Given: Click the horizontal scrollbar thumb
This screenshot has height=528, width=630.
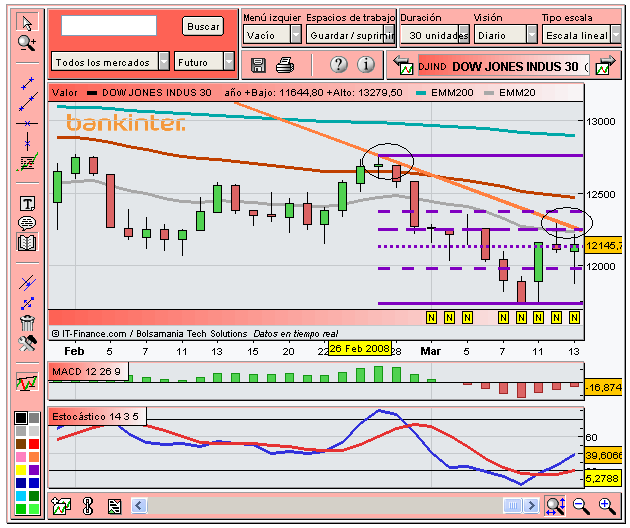Looking at the screenshot, I should pos(513,505).
